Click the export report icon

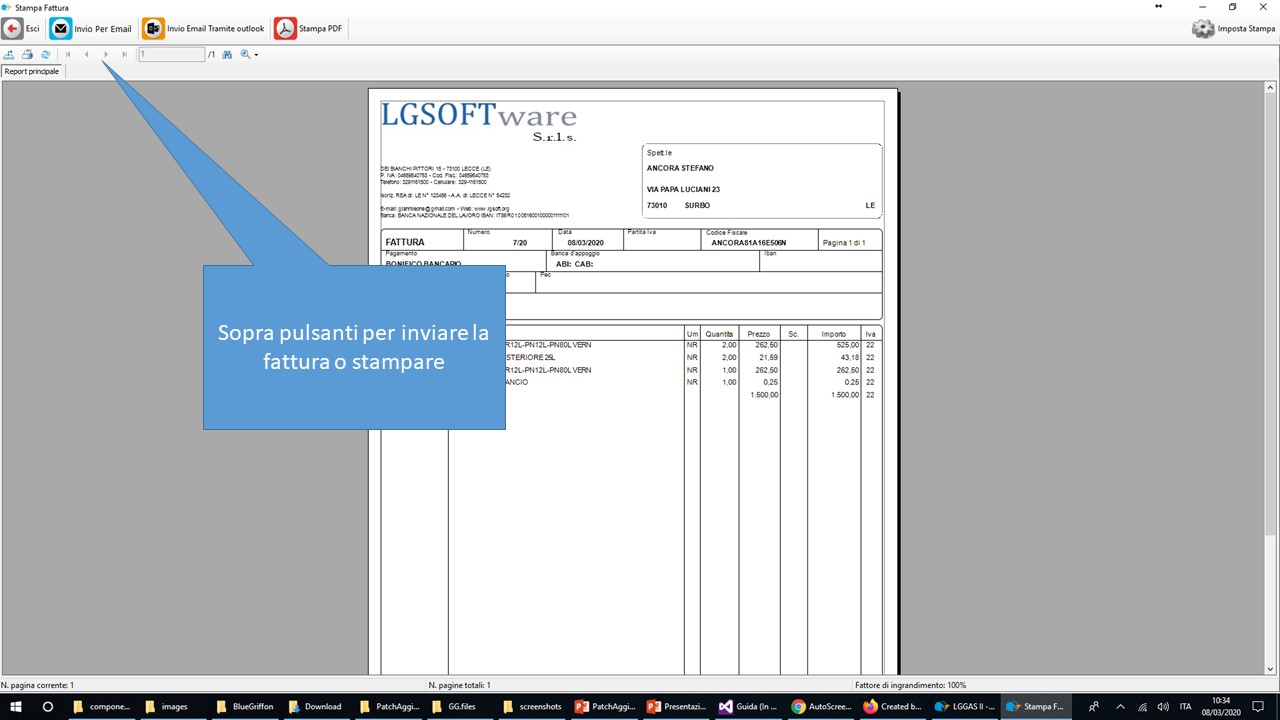[10, 54]
